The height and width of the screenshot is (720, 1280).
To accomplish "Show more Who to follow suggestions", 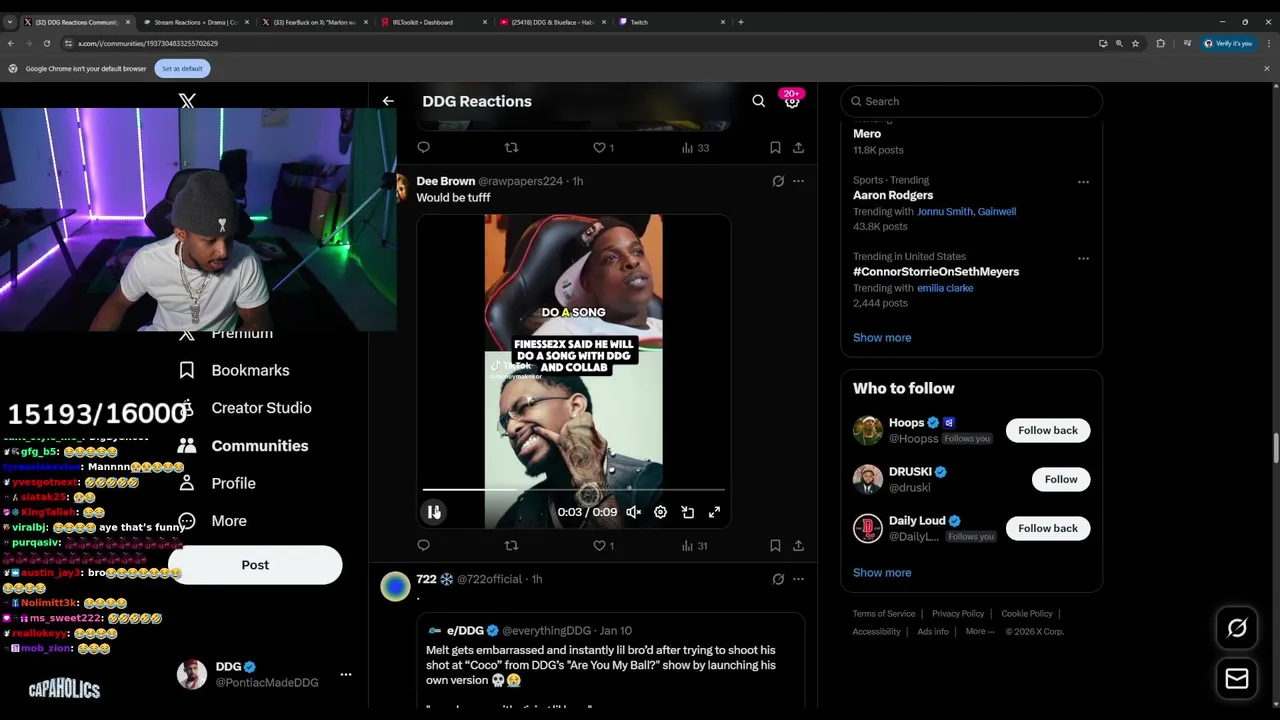I will [x=882, y=573].
